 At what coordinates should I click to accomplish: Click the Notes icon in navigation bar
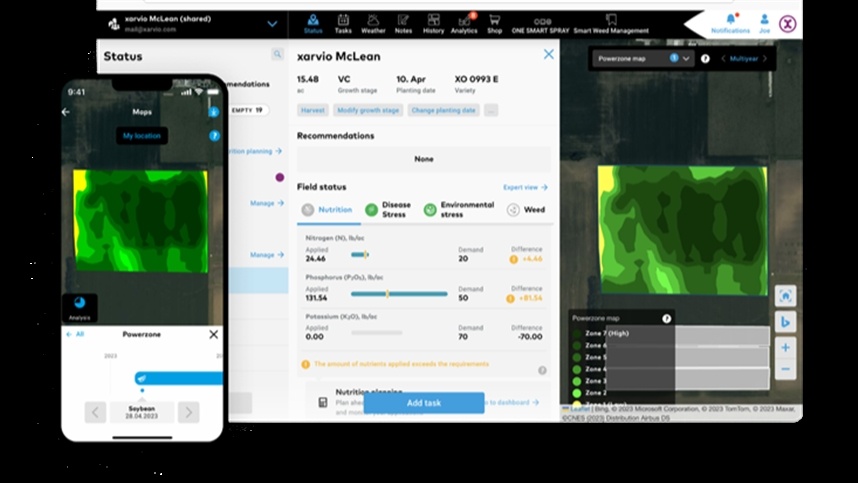[403, 23]
